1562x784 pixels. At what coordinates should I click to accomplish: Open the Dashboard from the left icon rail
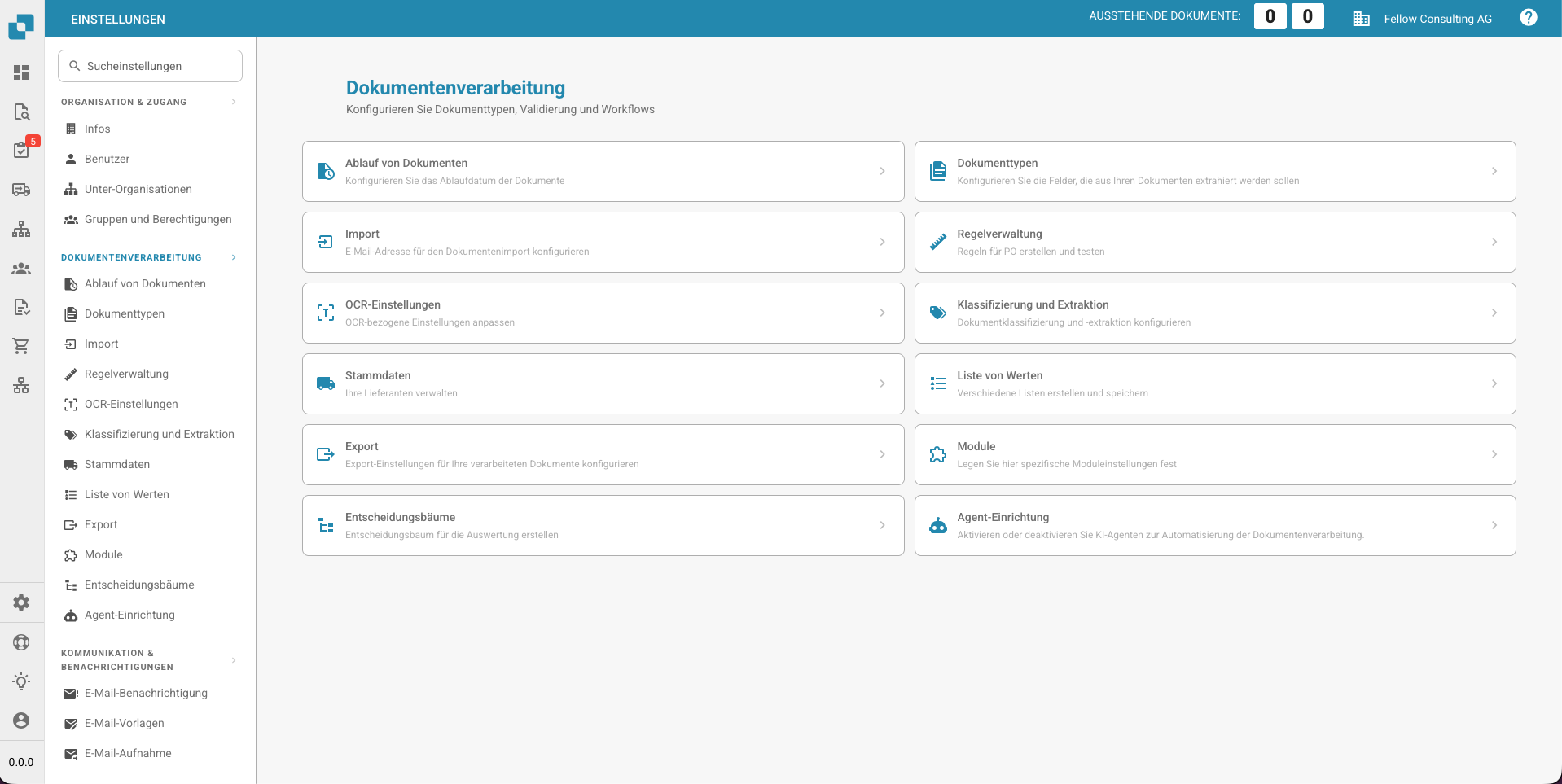point(22,72)
